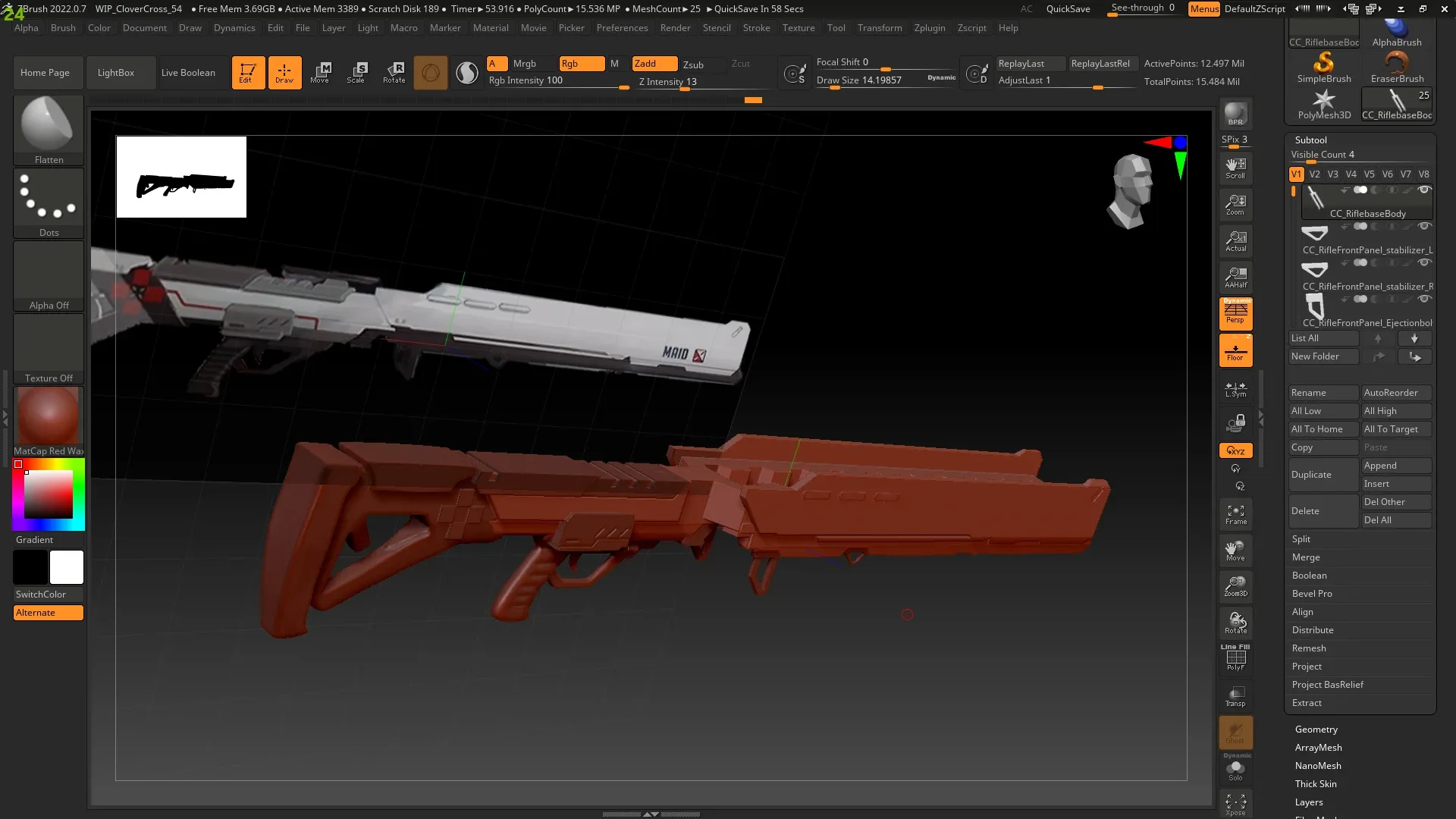Screen dimensions: 1456x819
Task: Click the Duplicate button in Subtool panel
Action: [x=1311, y=474]
